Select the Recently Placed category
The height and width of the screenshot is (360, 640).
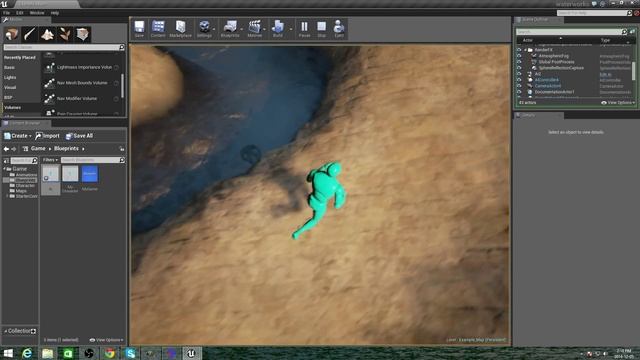pyautogui.click(x=21, y=58)
